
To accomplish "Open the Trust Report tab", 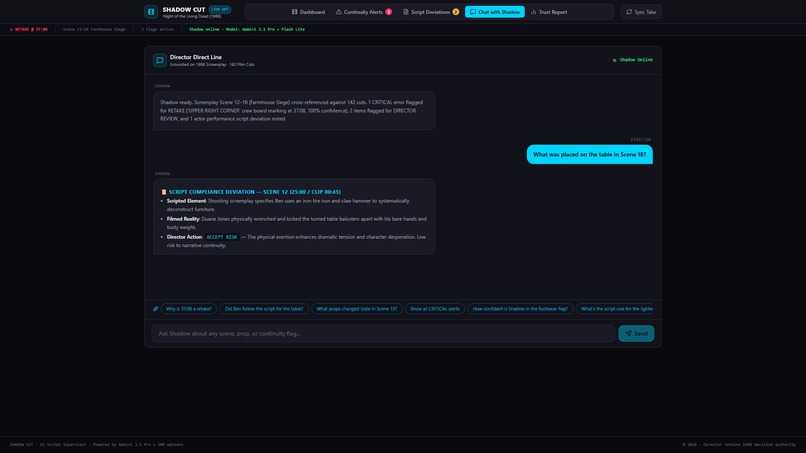I will click(x=548, y=12).
